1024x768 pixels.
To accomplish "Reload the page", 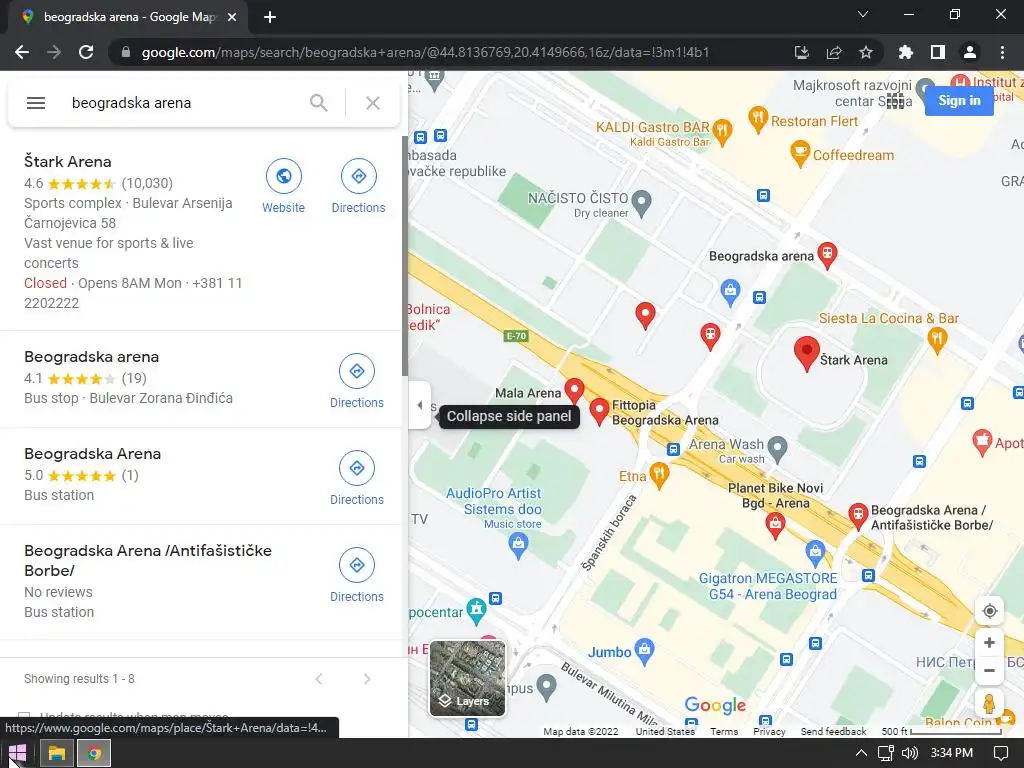I will 86,52.
